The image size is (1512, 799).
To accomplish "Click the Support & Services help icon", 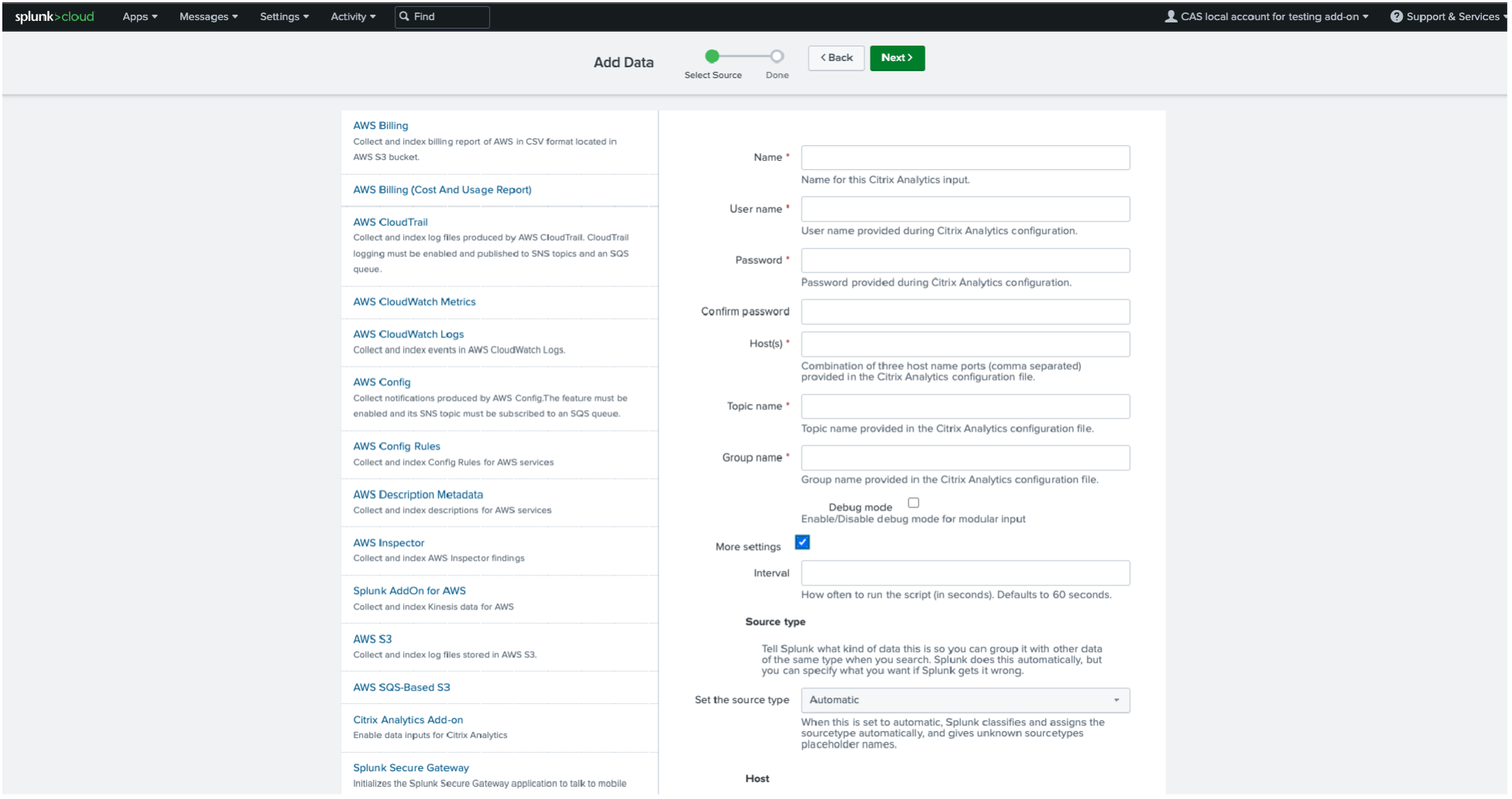I will pos(1396,16).
